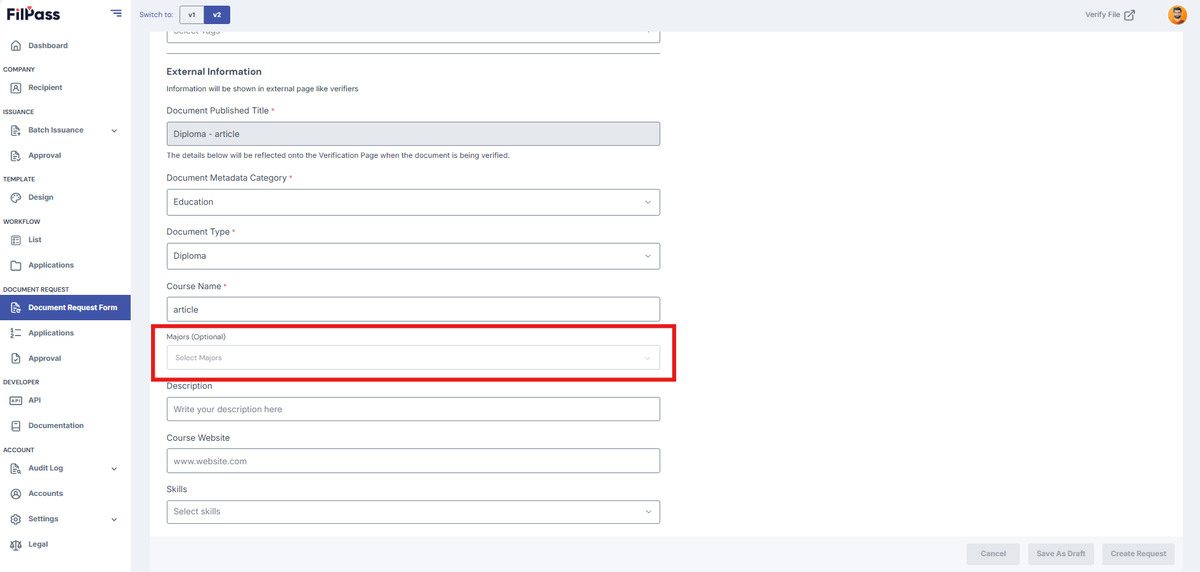This screenshot has height=572, width=1200.
Task: Open the user avatar profile menu
Action: (x=1177, y=15)
